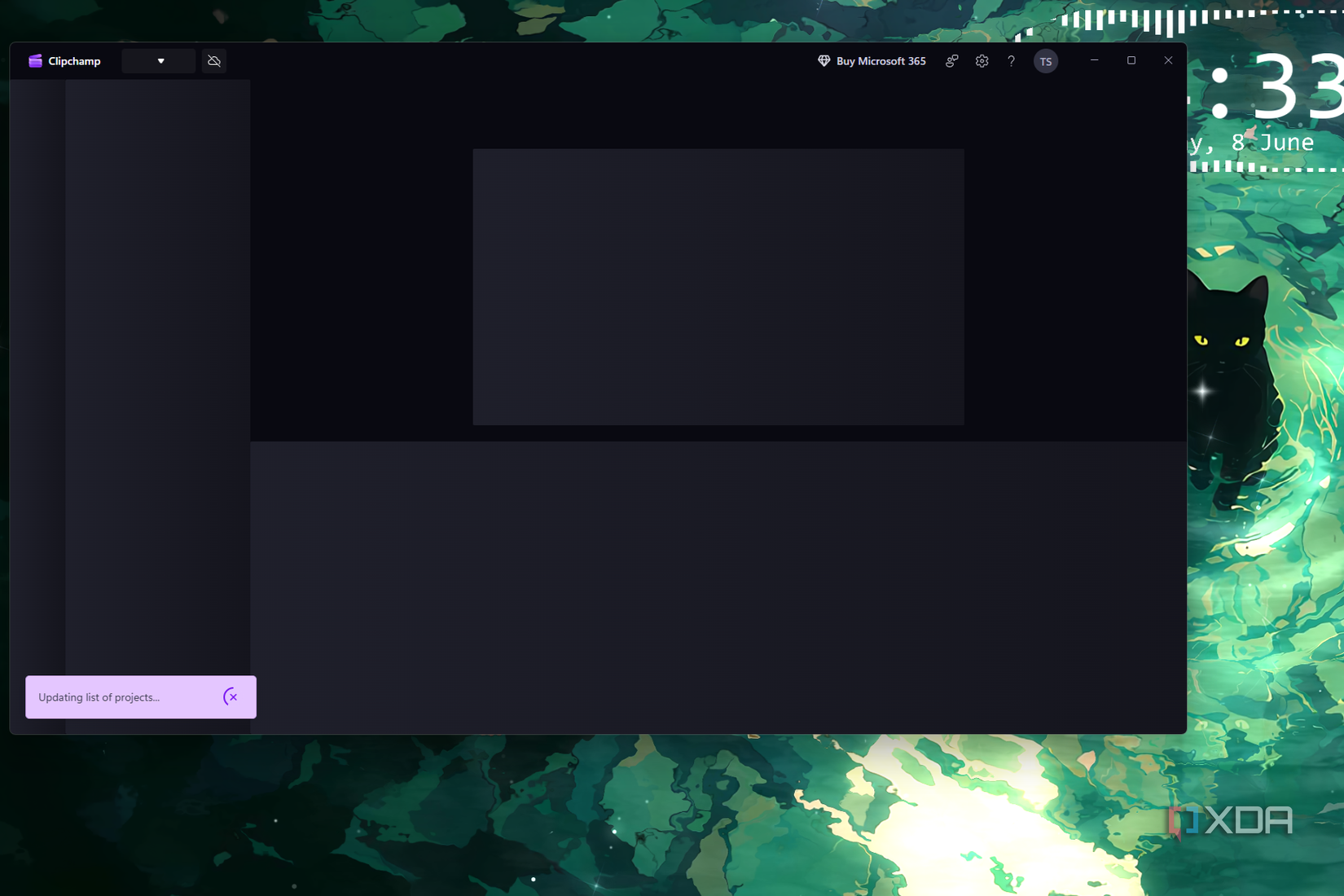
Task: Click the cloud sync disabled icon
Action: 214,61
